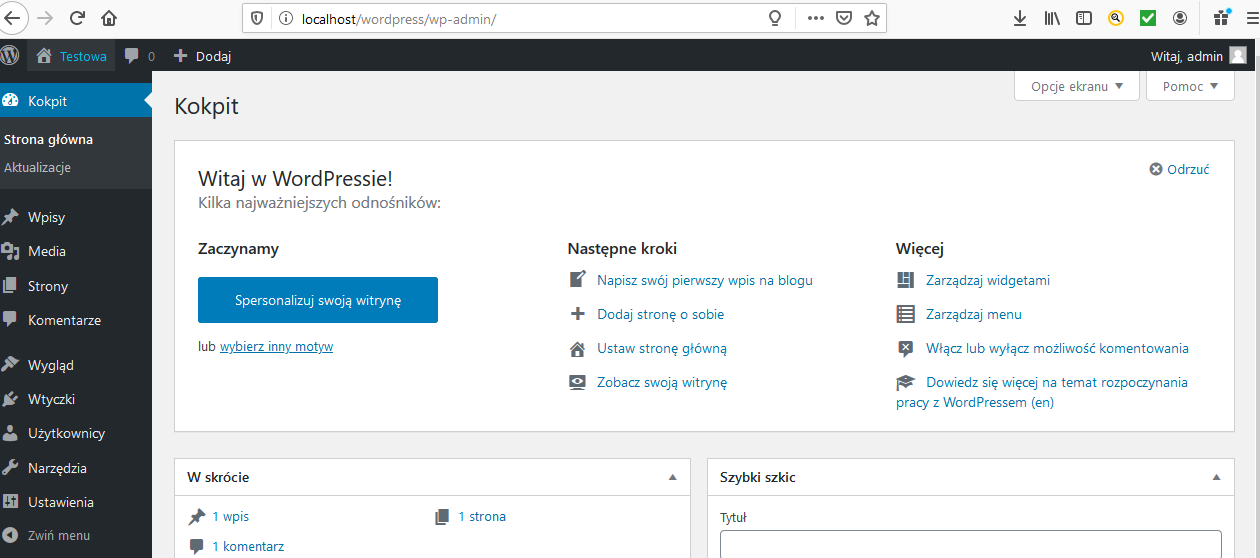Open Aktualizacje submenu item
The image size is (1260, 558).
(38, 167)
